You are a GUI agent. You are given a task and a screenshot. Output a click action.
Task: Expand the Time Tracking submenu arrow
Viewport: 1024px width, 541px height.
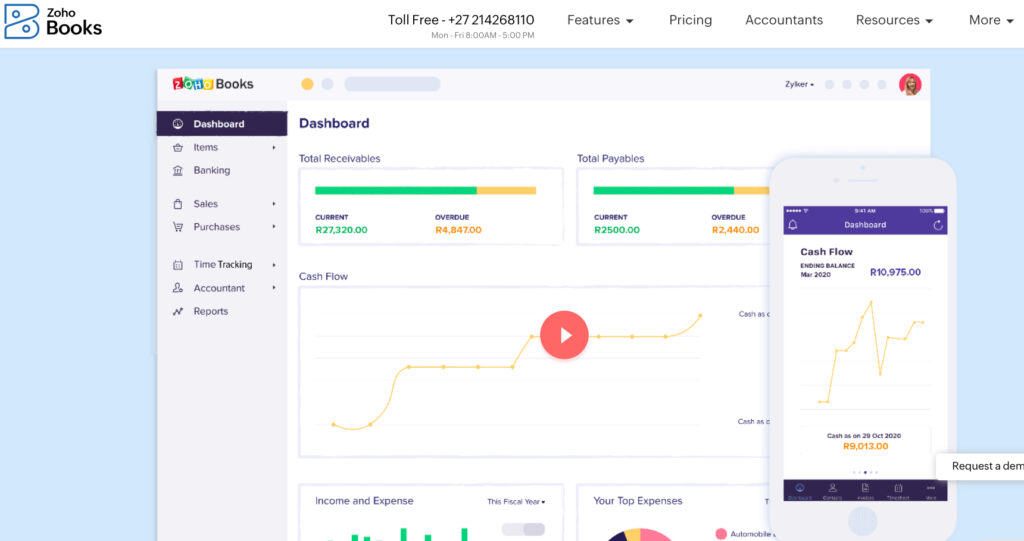pyautogui.click(x=274, y=265)
